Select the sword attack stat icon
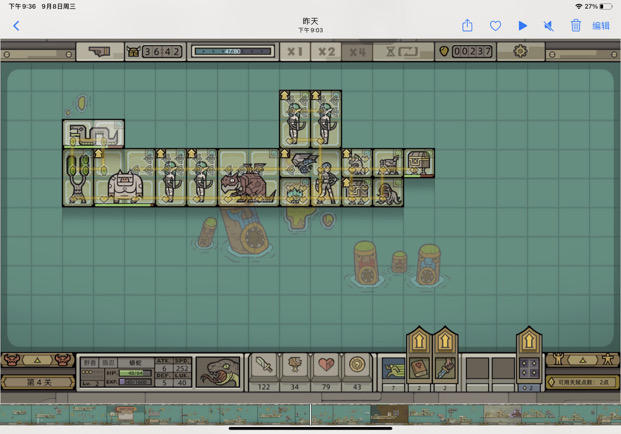Image resolution: width=621 pixels, height=434 pixels. [x=264, y=365]
